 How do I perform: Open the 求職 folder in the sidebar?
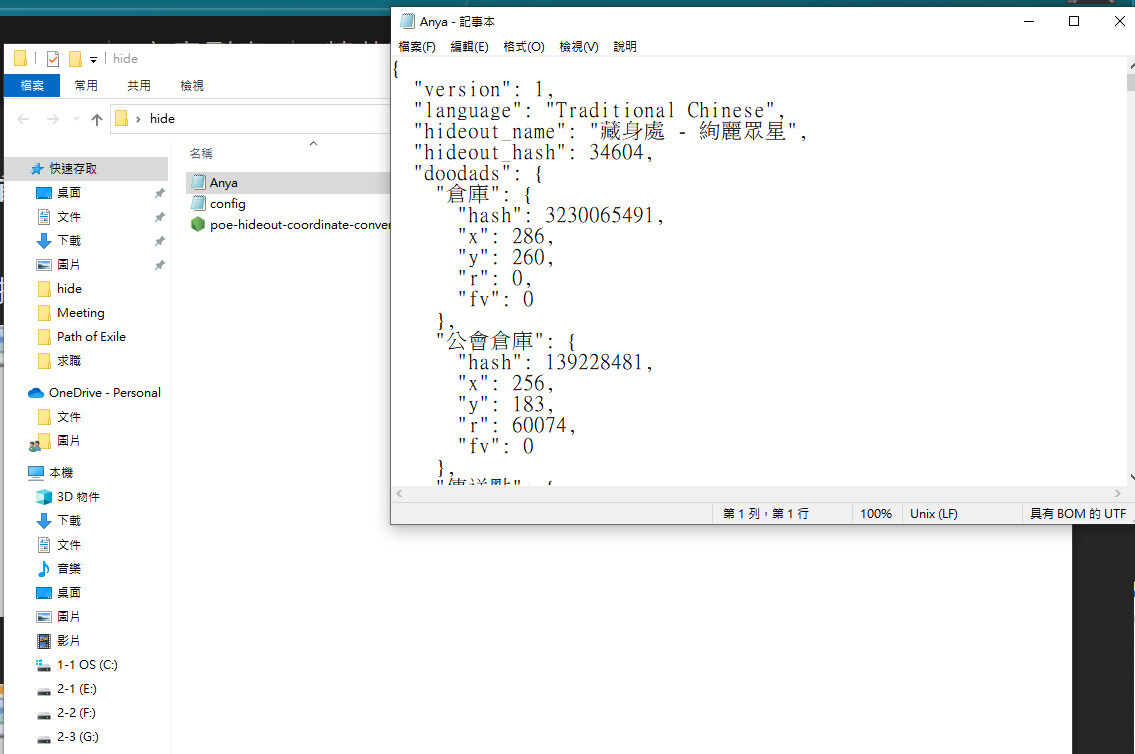click(69, 360)
